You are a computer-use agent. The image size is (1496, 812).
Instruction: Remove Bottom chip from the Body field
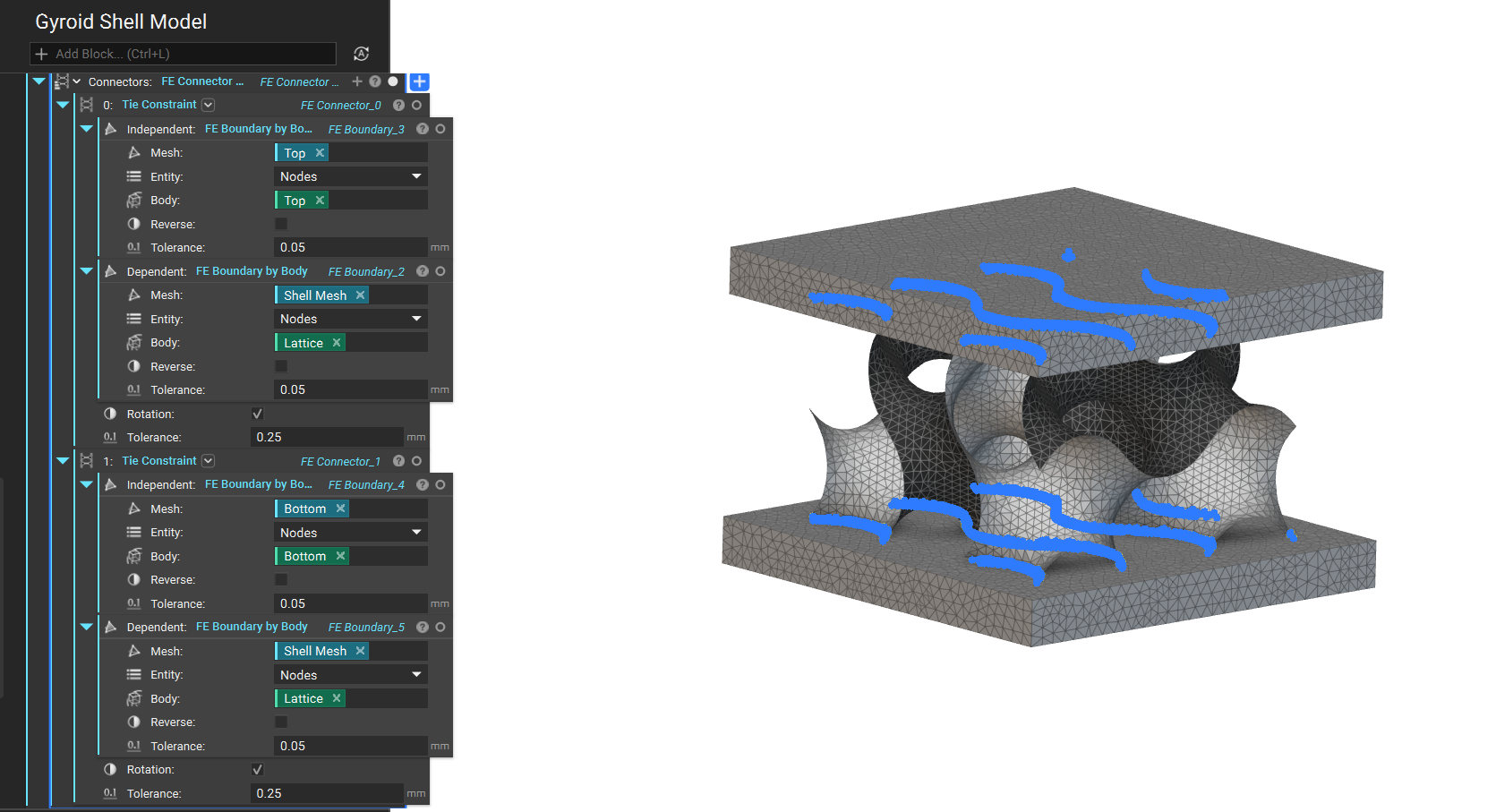point(340,556)
